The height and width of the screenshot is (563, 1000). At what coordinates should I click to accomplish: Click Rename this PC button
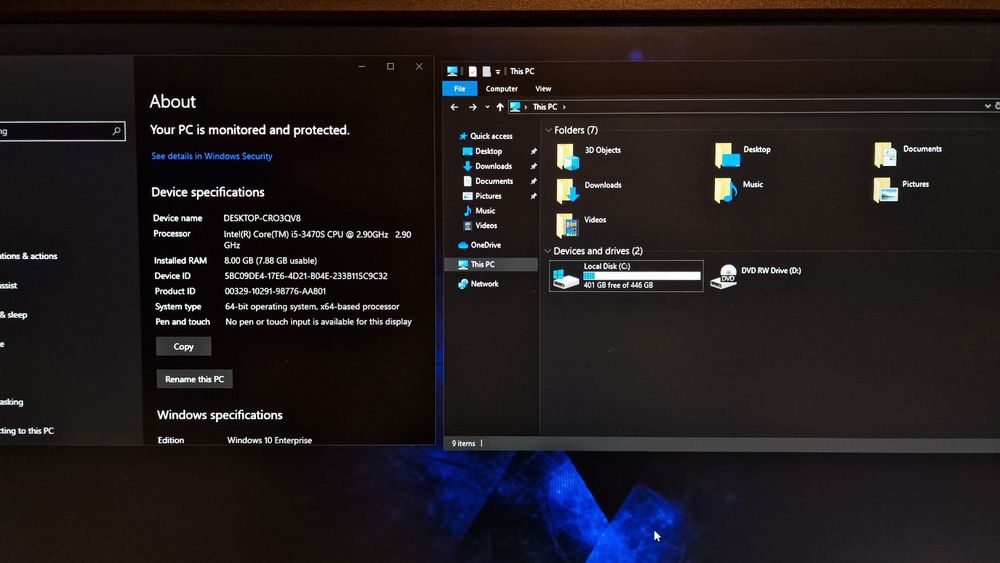coord(195,379)
